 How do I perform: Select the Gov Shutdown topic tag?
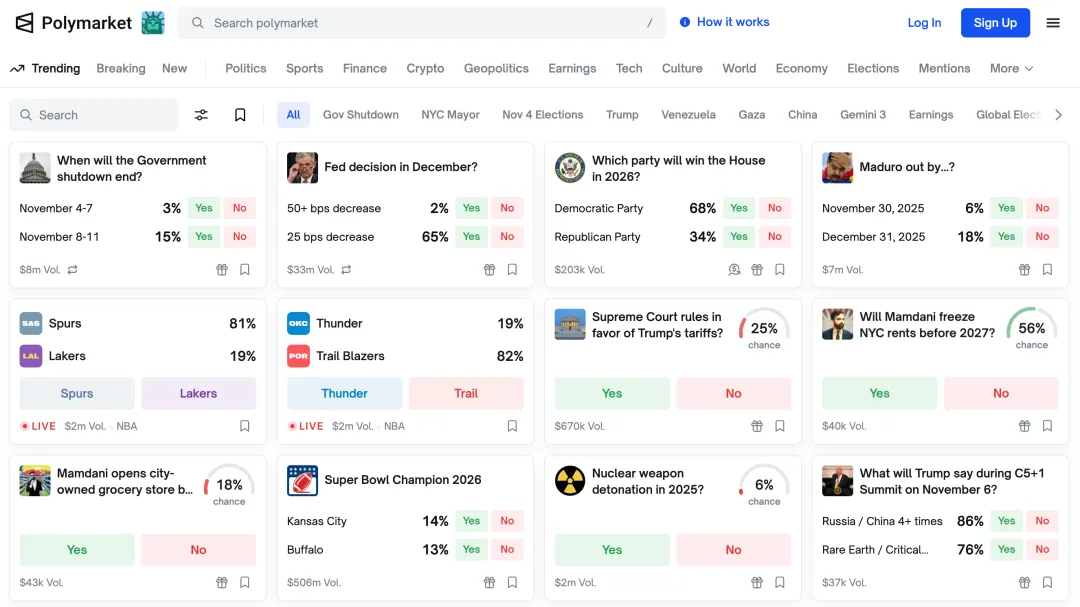pyautogui.click(x=360, y=115)
